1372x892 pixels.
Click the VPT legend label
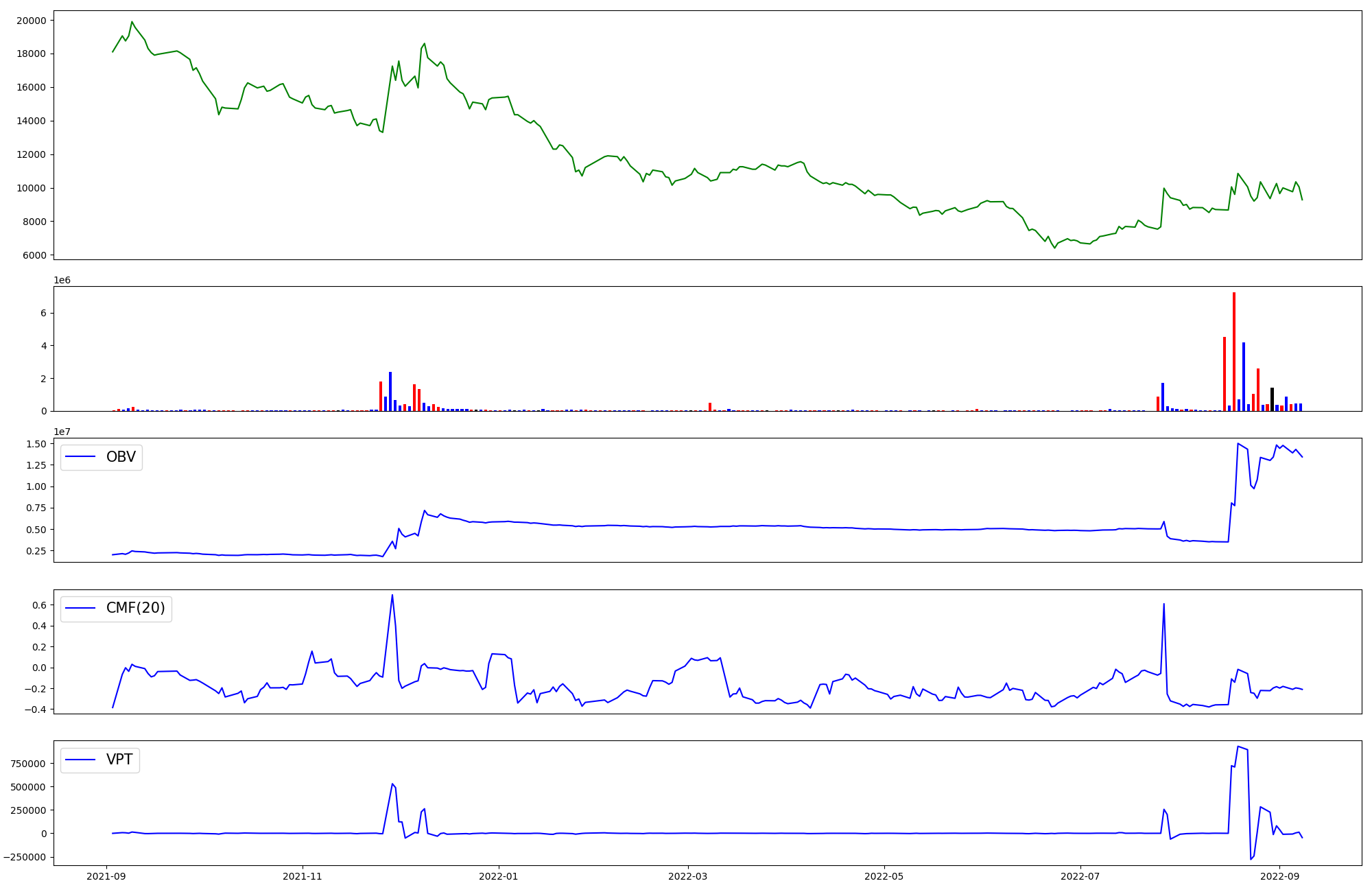pos(119,760)
